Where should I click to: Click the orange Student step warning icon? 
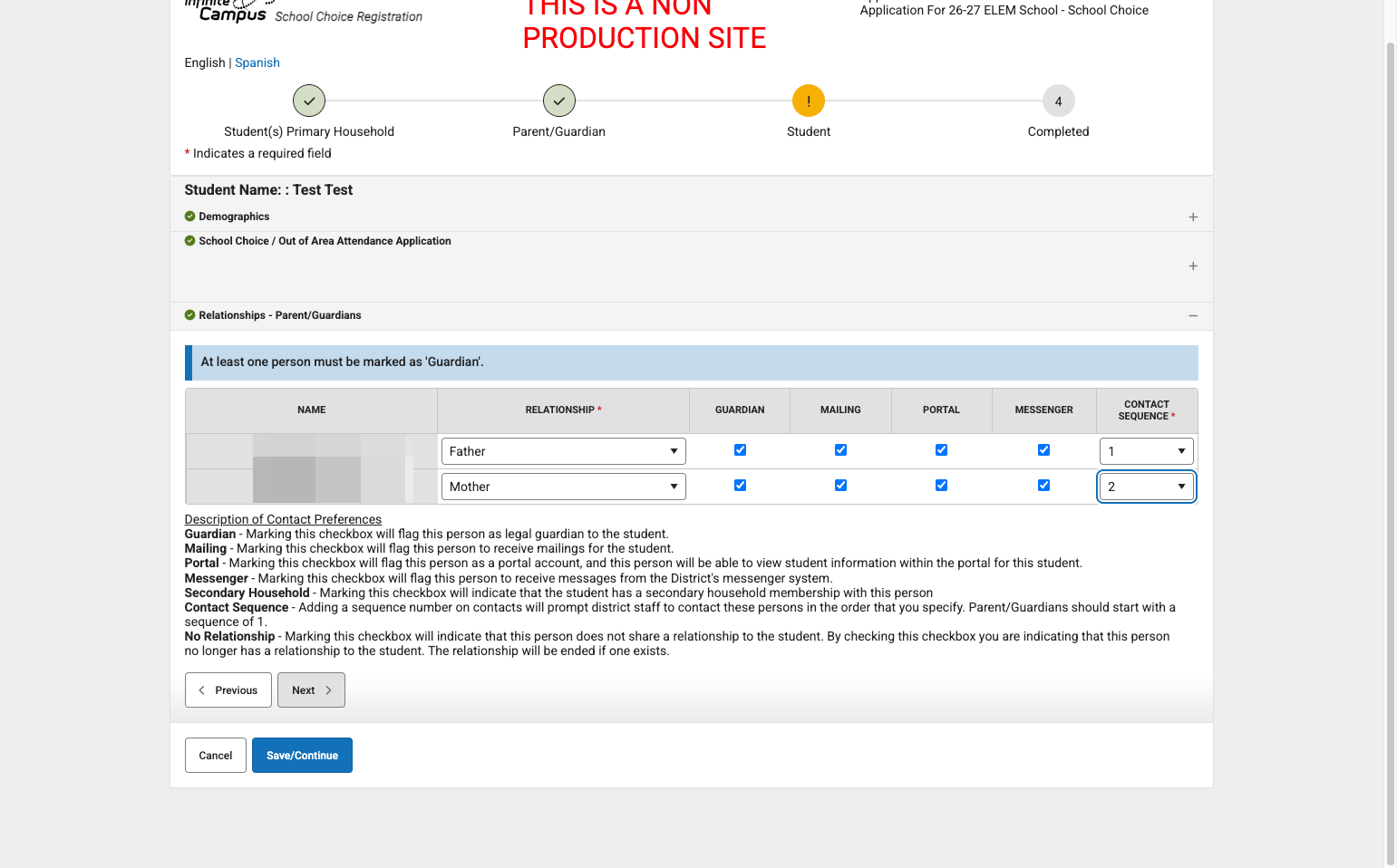[809, 101]
